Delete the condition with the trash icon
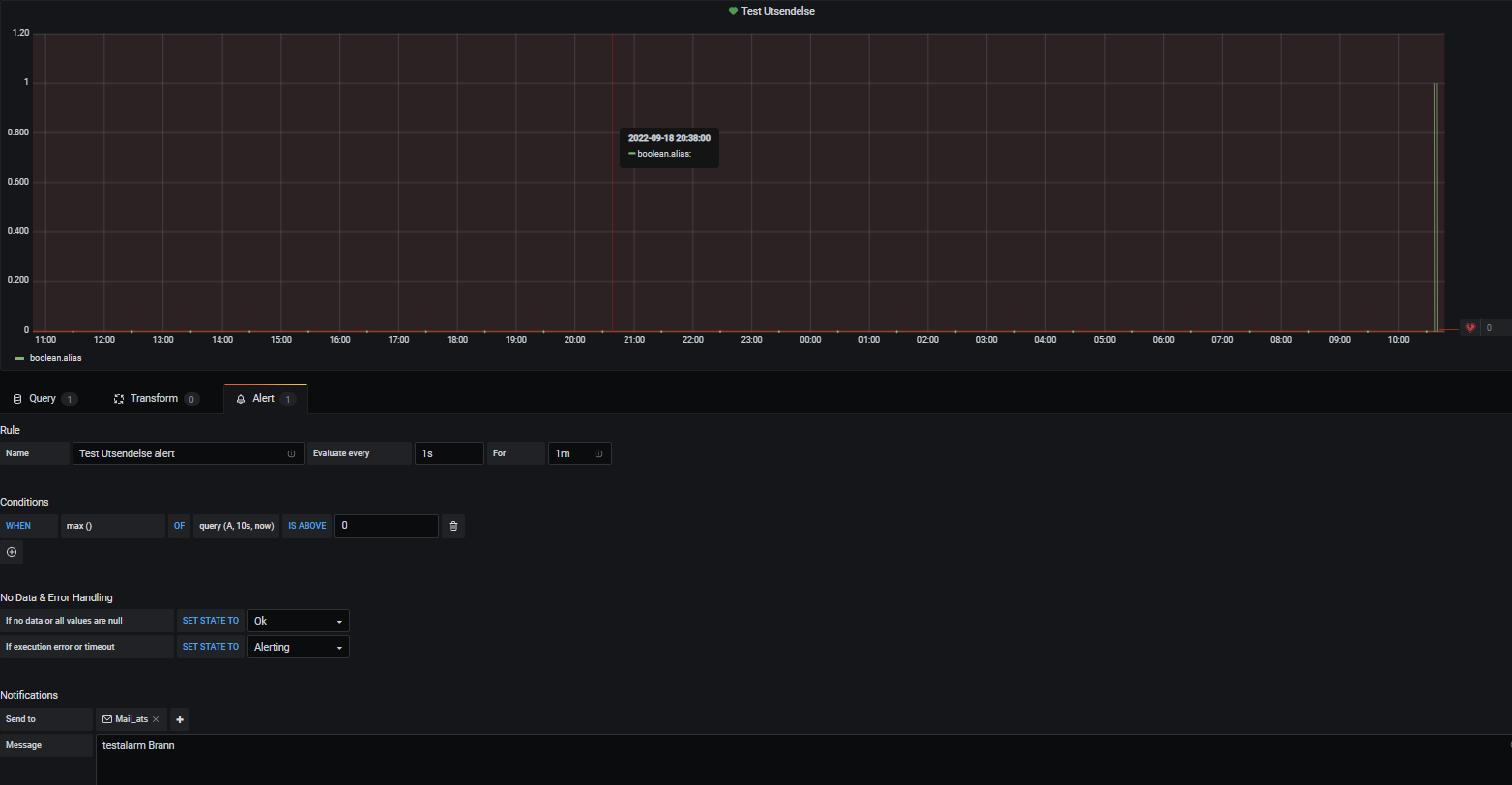 [453, 526]
